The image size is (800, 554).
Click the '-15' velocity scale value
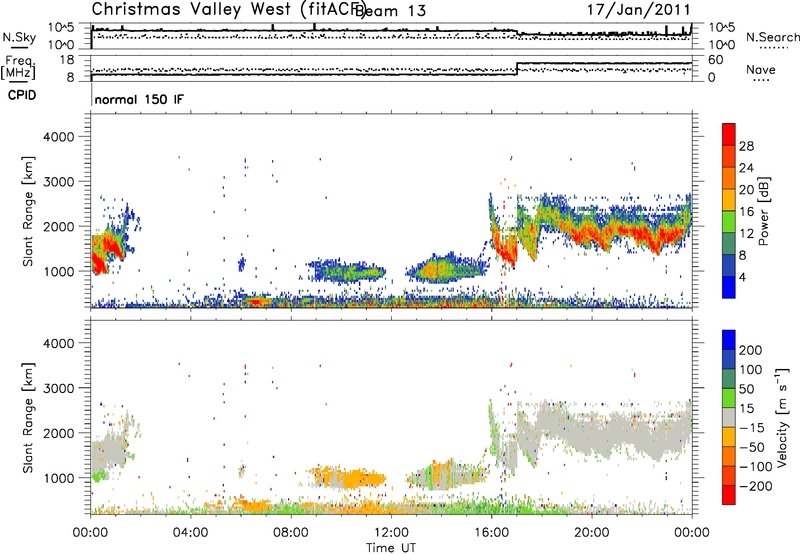pos(752,428)
